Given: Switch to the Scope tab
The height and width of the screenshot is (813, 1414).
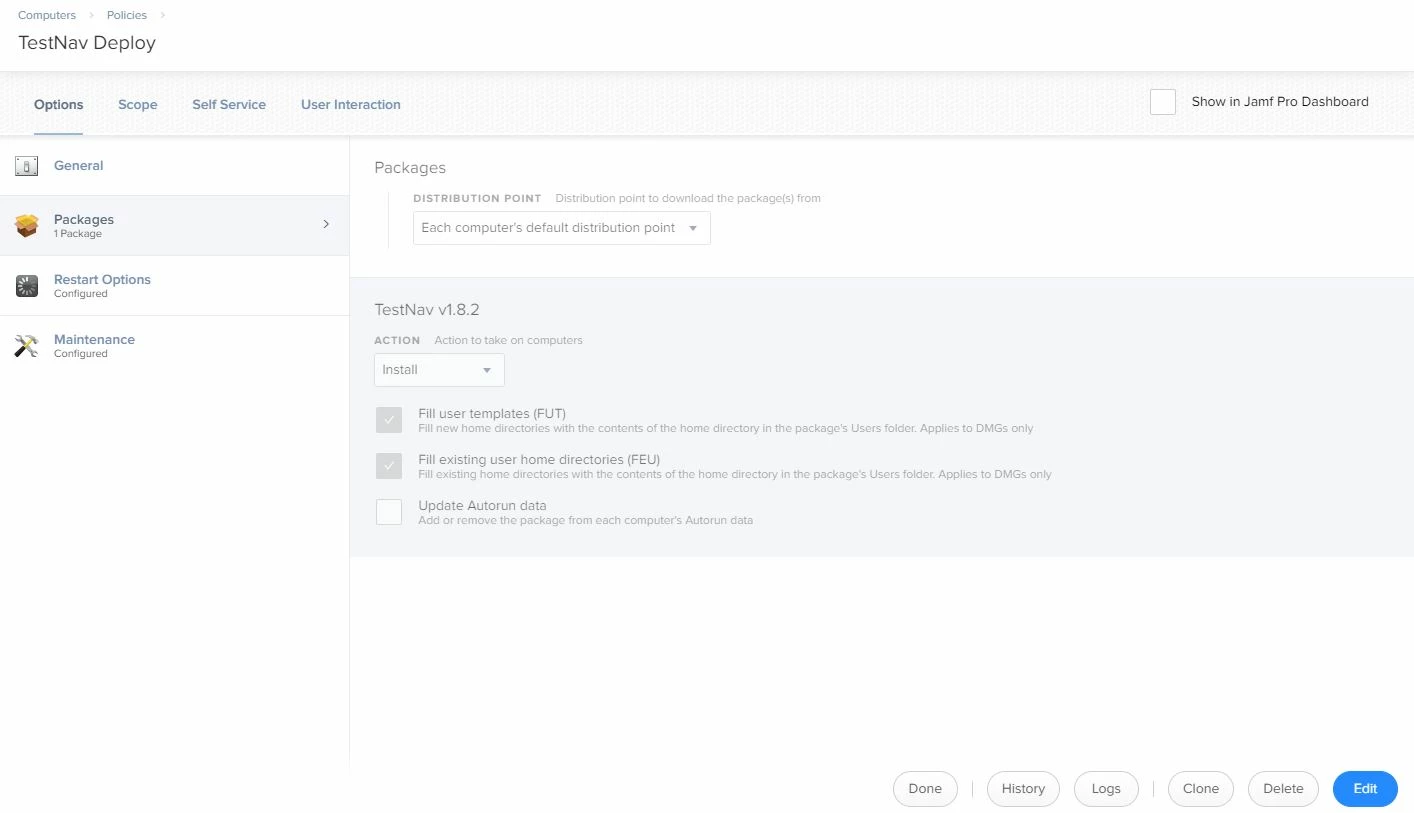Looking at the screenshot, I should coord(138,104).
